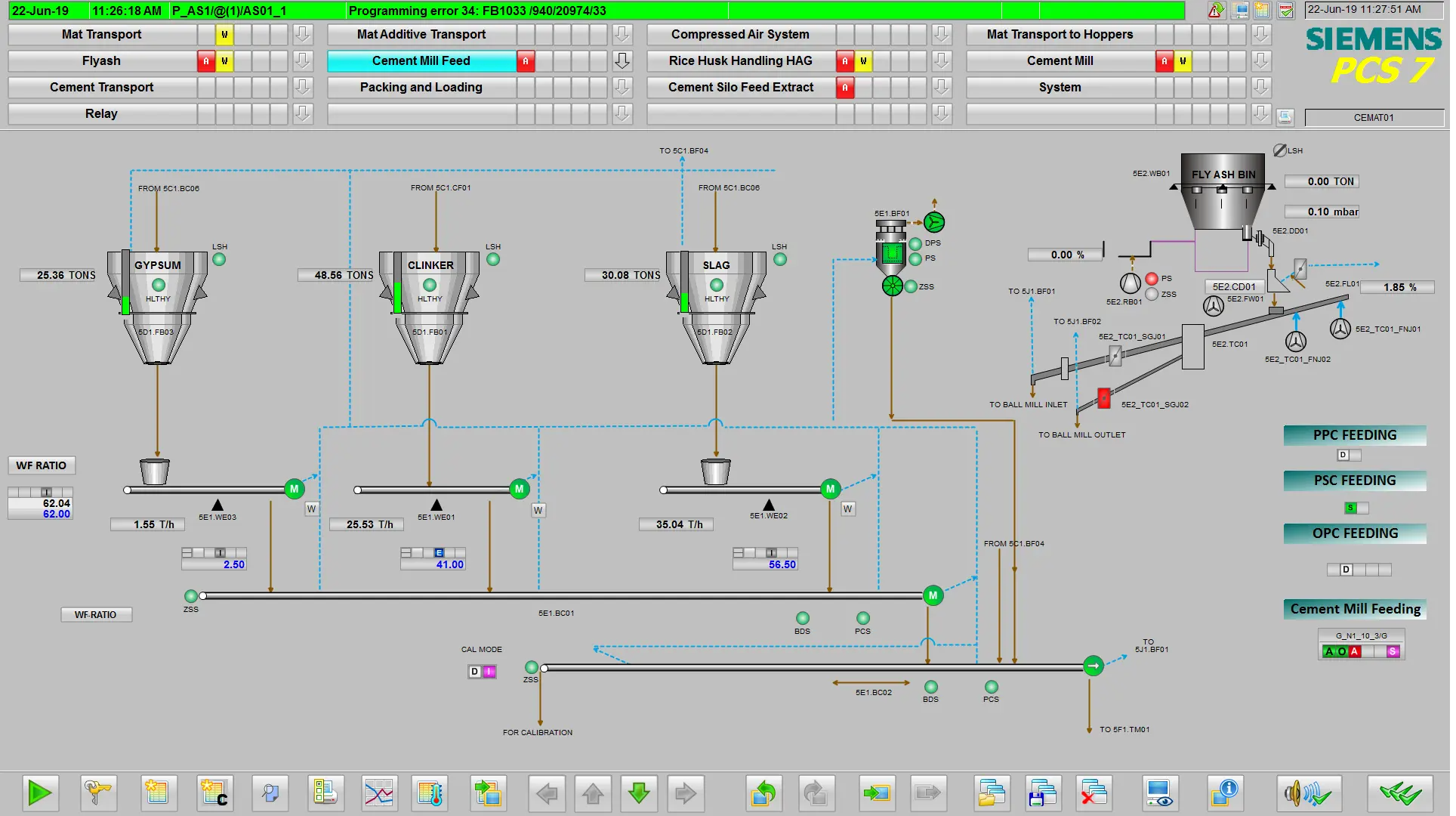Click the loop-in-alarm warning triangle icon
This screenshot has width=1456, height=816.
[1216, 11]
